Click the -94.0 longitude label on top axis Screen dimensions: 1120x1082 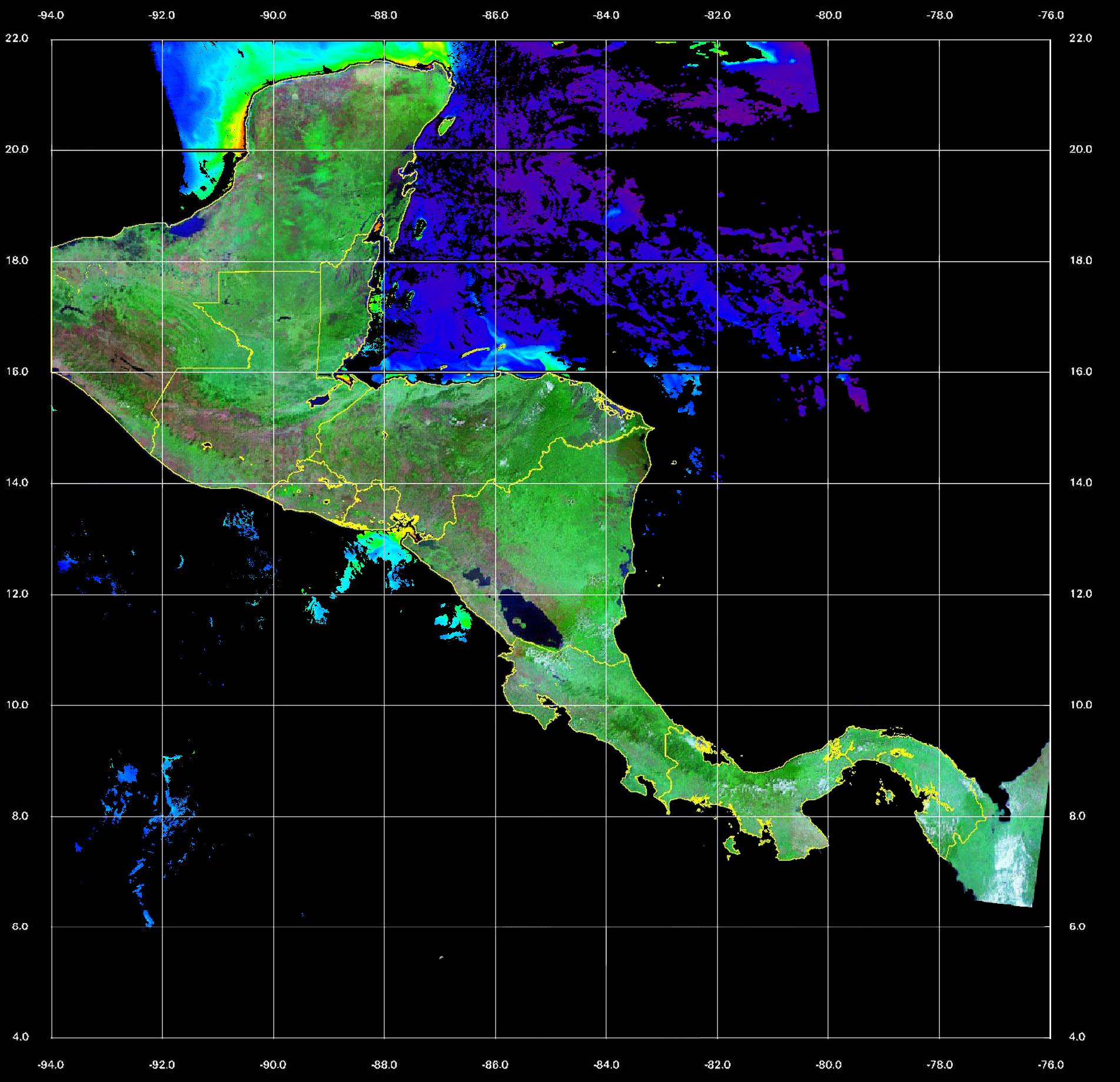tap(51, 15)
